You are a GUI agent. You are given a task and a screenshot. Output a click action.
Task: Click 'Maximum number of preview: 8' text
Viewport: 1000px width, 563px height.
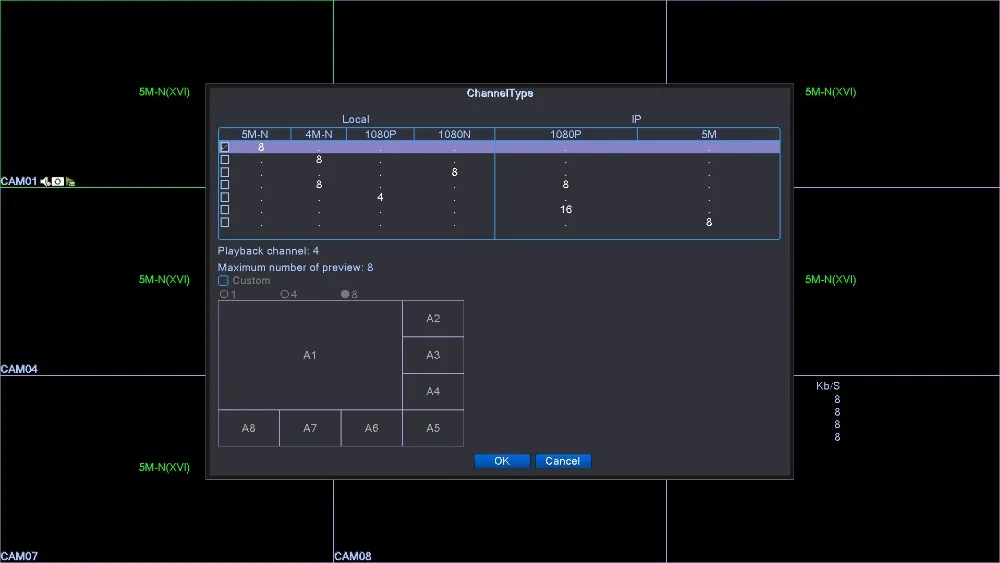coord(295,267)
